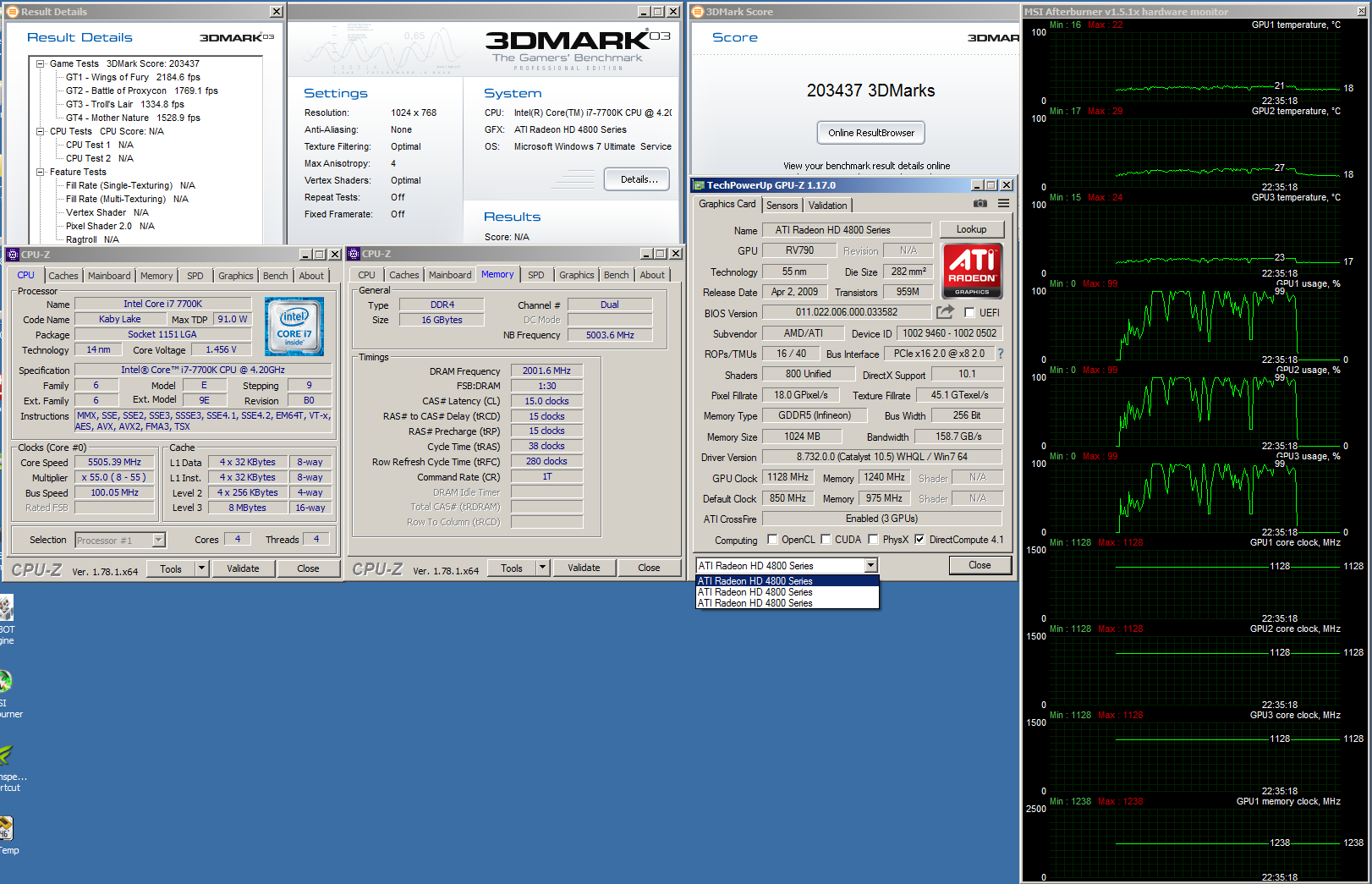Image resolution: width=1372 pixels, height=884 pixels.
Task: Click the Details... button in 3DMark
Action: coord(638,179)
